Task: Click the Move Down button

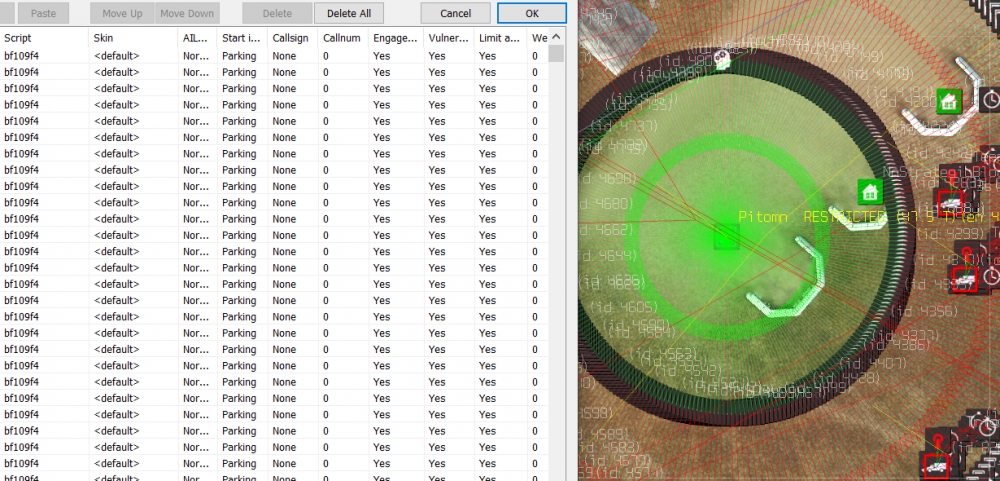Action: (x=187, y=14)
